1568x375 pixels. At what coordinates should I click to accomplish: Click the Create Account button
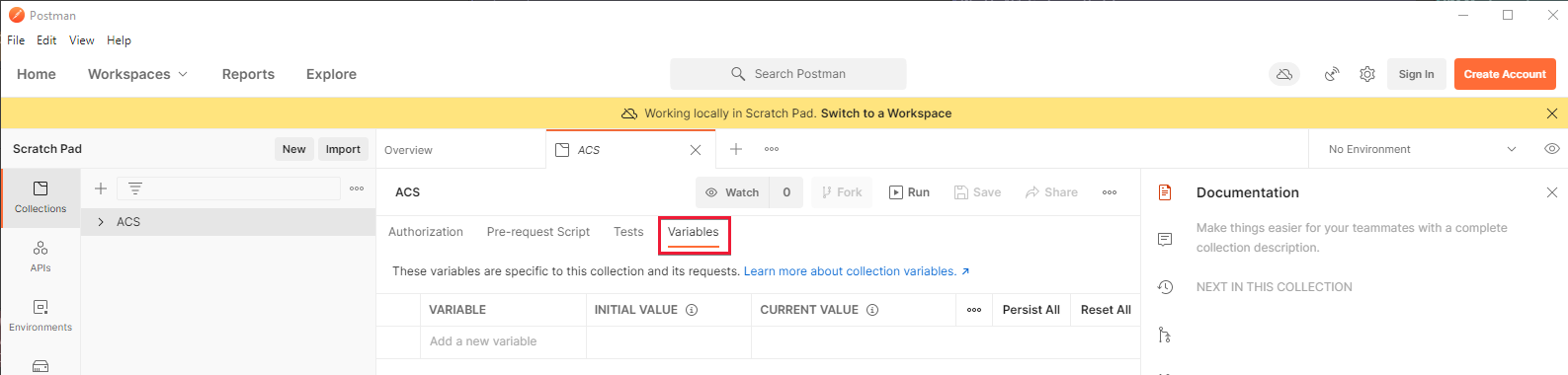click(1505, 74)
